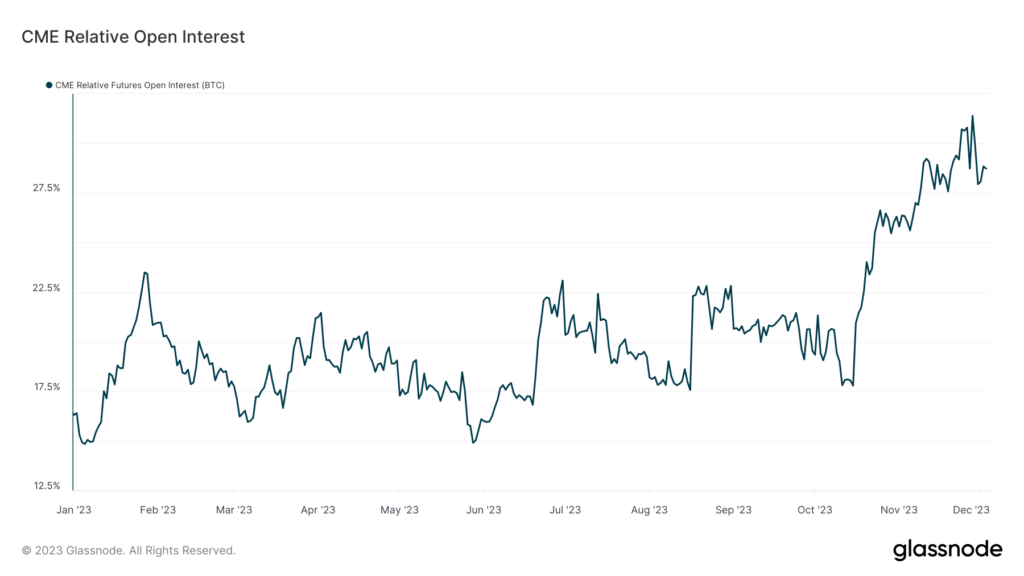Click the Apr '23 axis label
This screenshot has width=1024, height=576.
(317, 509)
